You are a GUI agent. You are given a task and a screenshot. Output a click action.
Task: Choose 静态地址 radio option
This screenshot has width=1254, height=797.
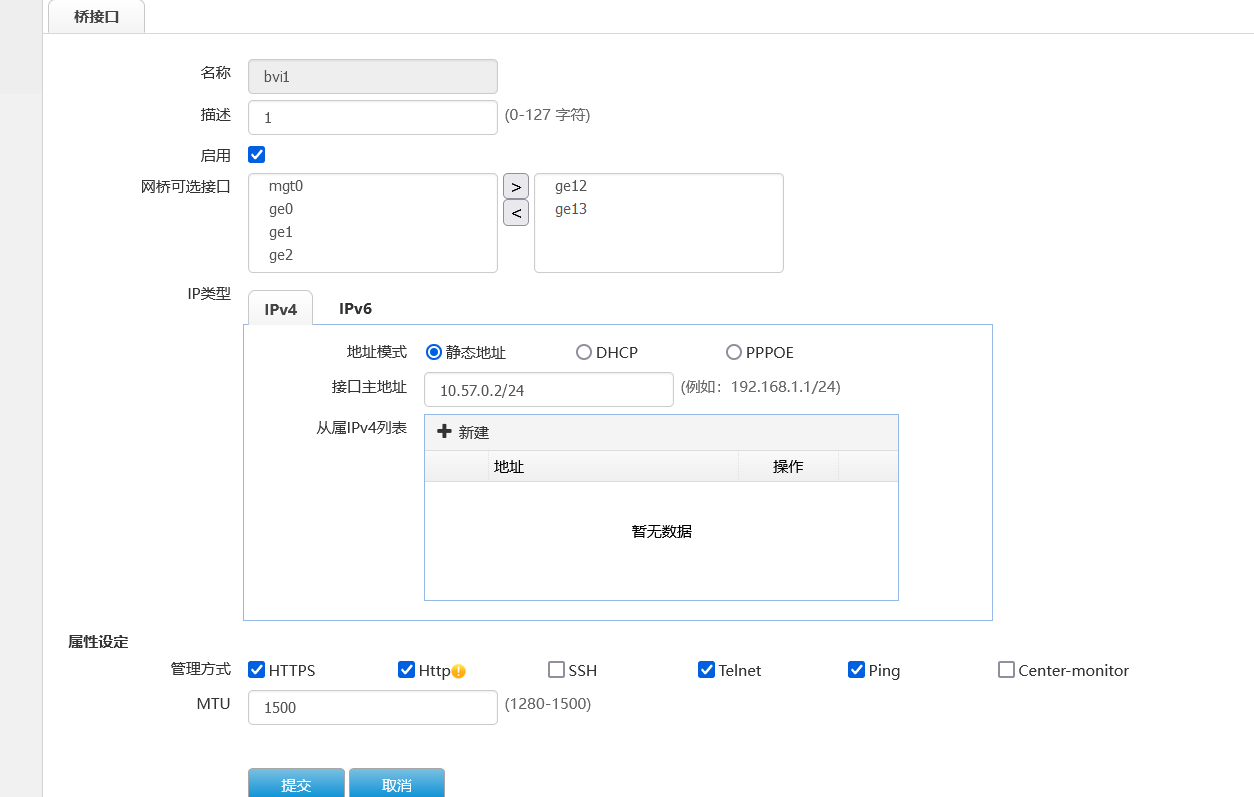(x=434, y=352)
